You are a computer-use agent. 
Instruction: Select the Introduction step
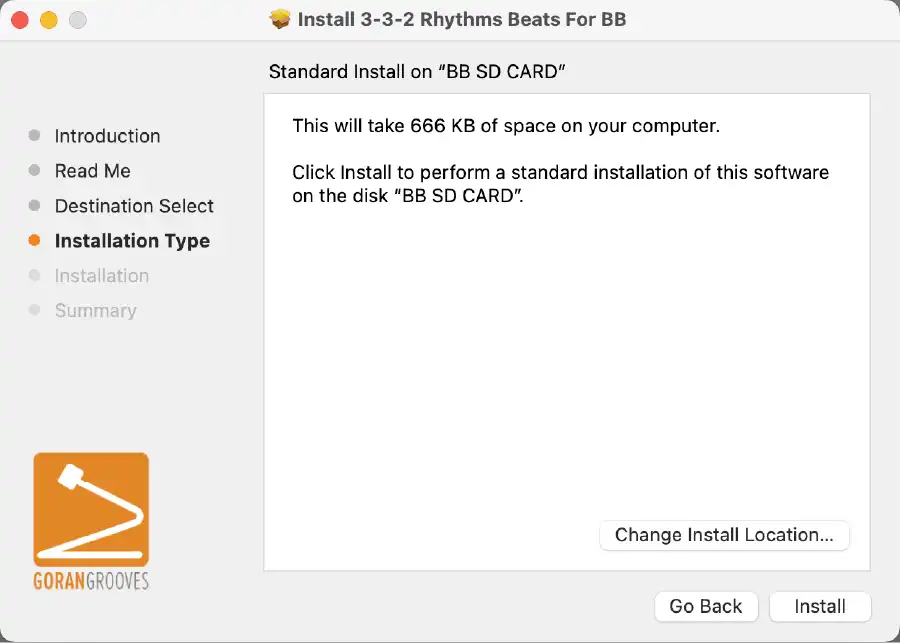107,136
